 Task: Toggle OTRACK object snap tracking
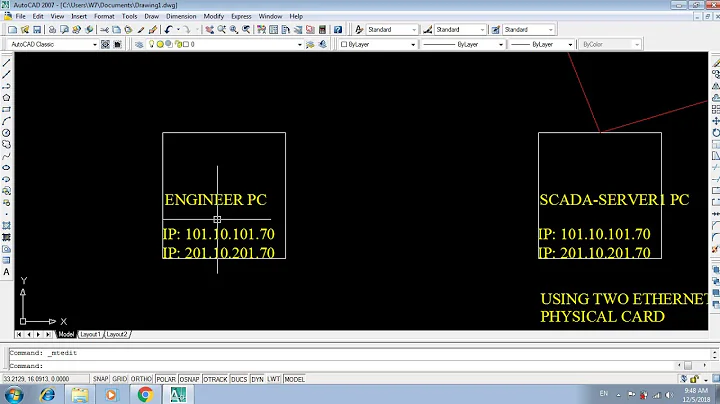215,379
